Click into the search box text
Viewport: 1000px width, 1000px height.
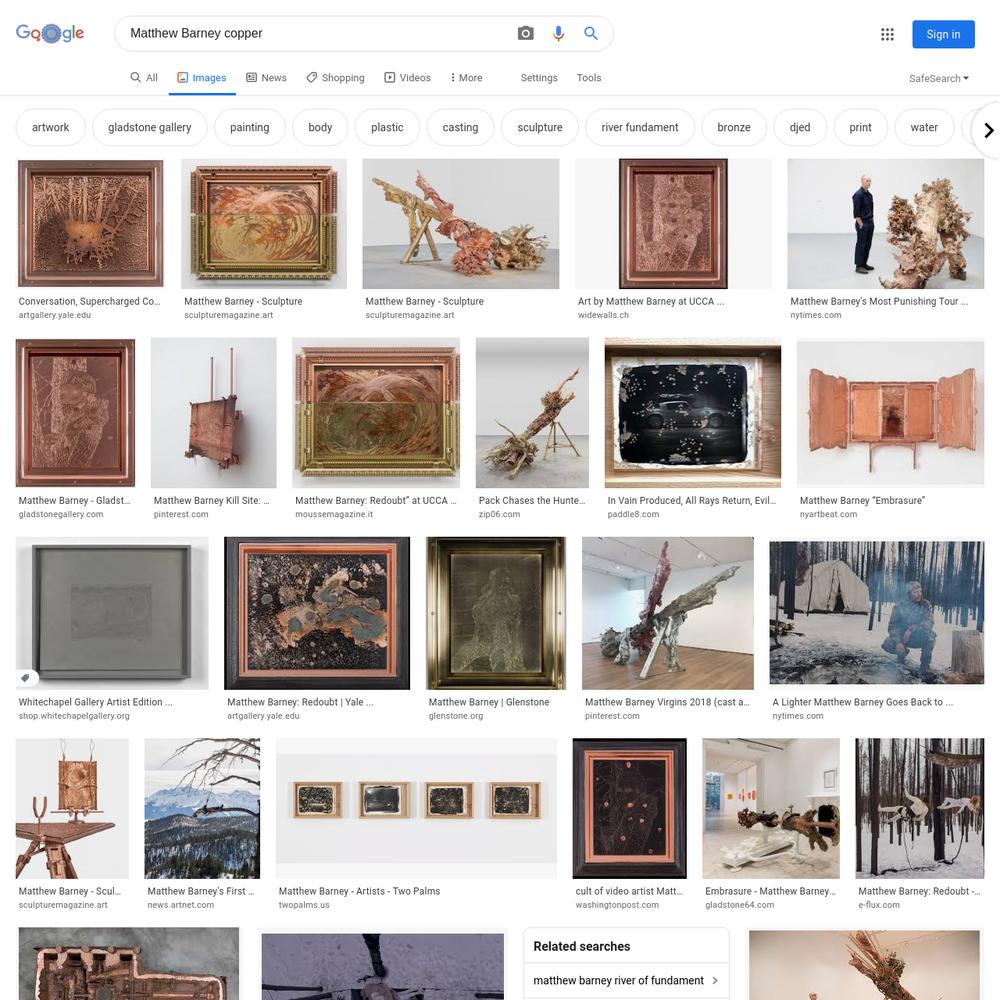point(196,33)
